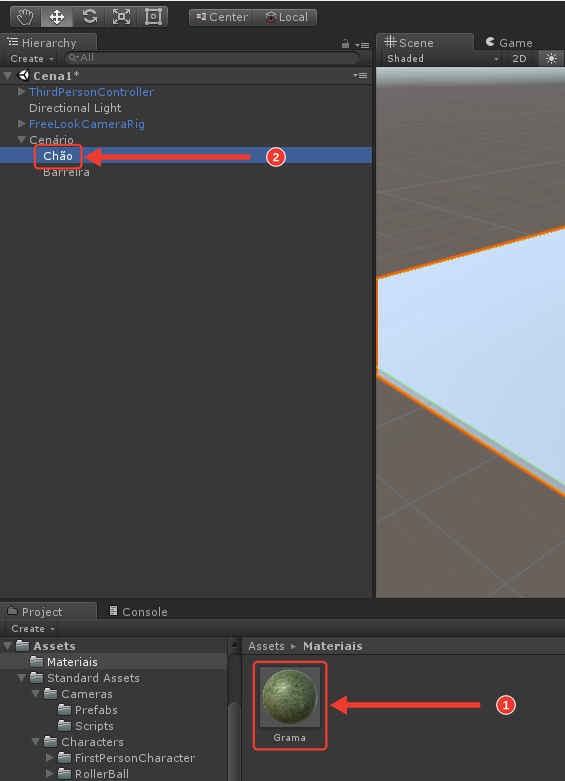
Task: Expand the FreeLookCameraRig object
Action: 21,124
